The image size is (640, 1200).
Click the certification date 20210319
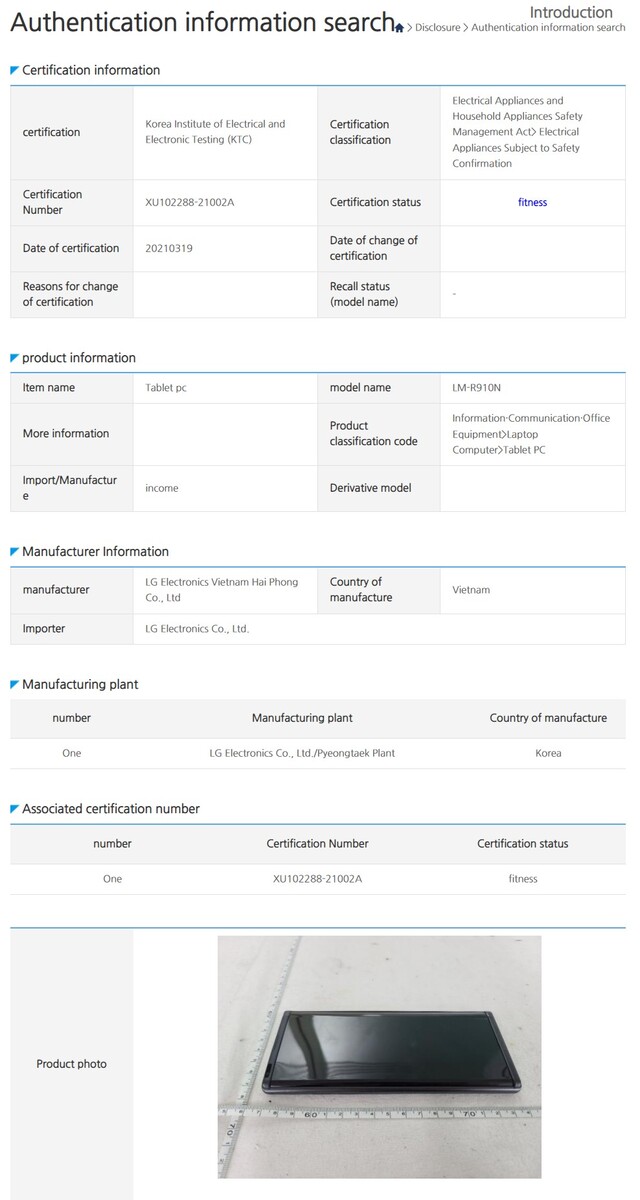point(169,248)
